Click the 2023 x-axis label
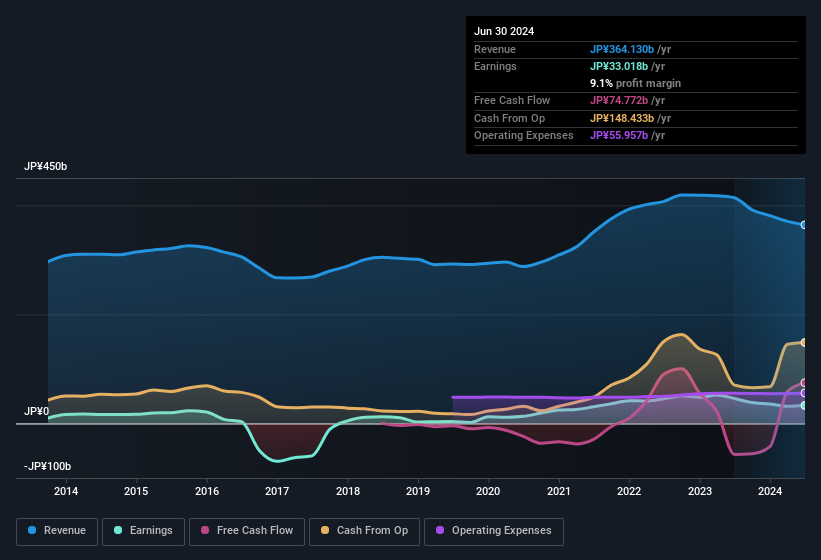Screen dimensions: 821x560 click(700, 491)
